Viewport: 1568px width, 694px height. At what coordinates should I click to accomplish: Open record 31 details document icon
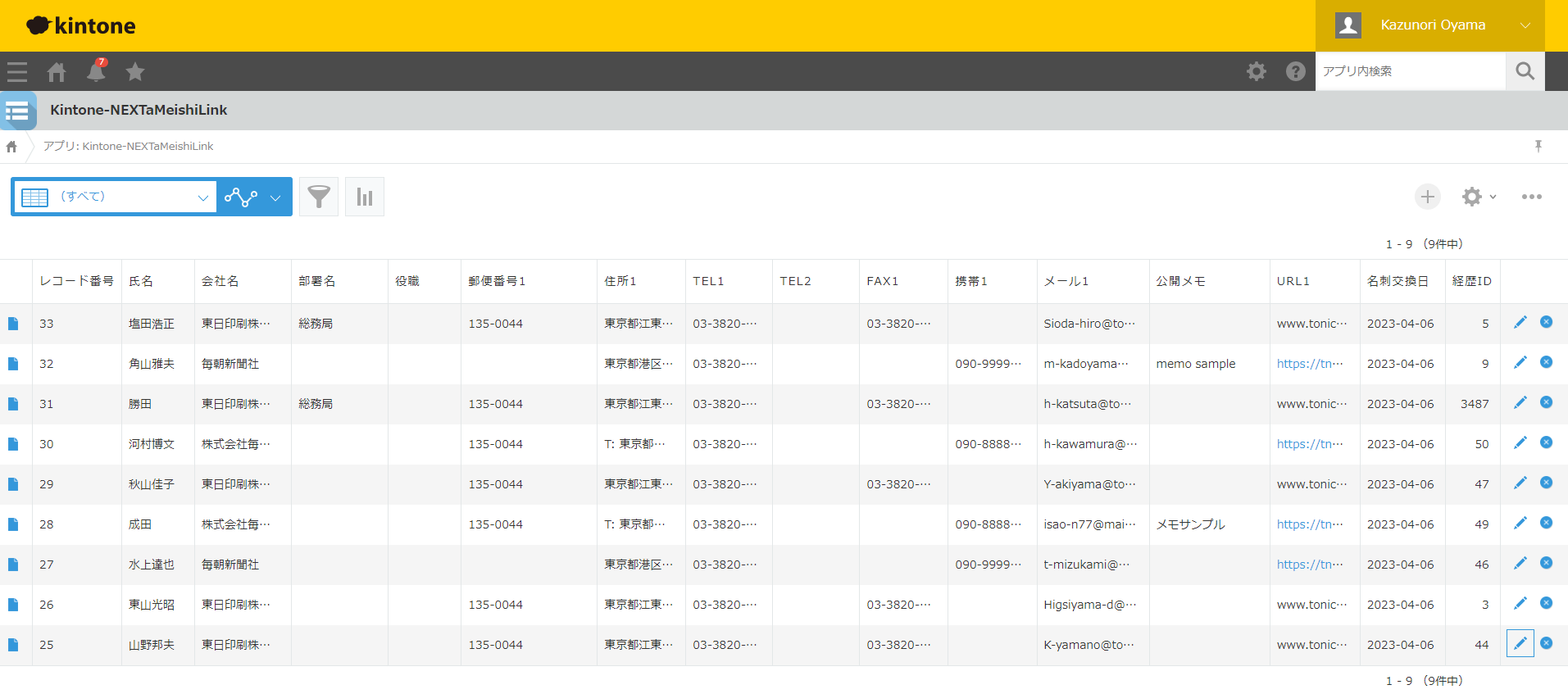pyautogui.click(x=13, y=404)
